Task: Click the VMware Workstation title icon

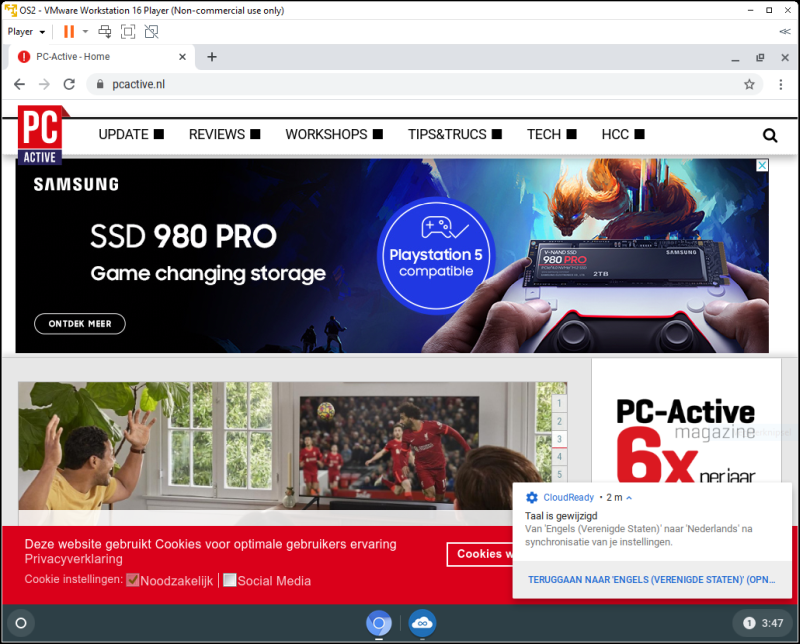Action: coord(10,10)
